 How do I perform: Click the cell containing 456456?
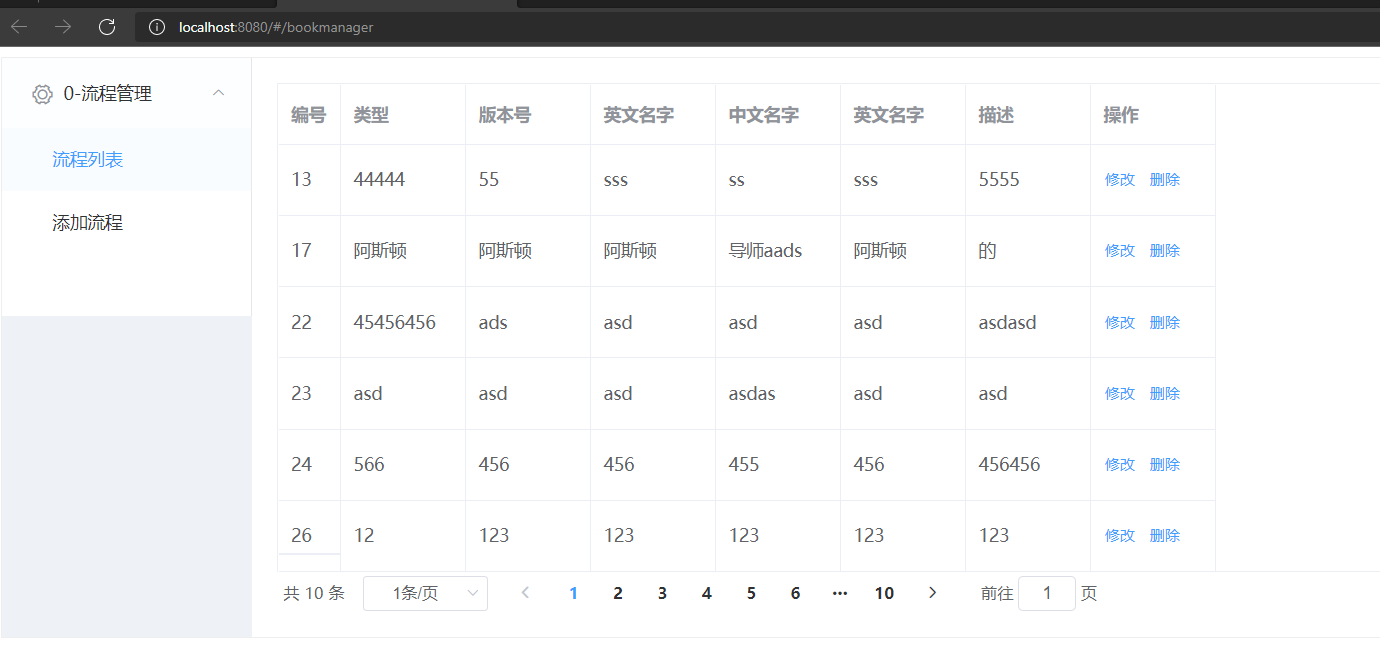(x=1028, y=465)
